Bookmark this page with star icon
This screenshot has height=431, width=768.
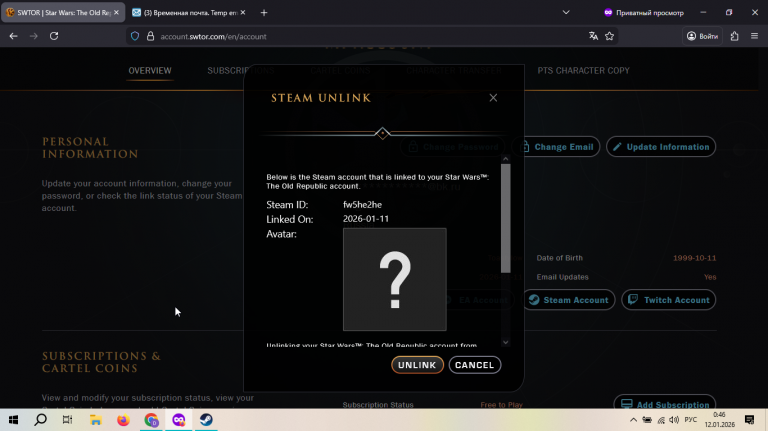(609, 36)
